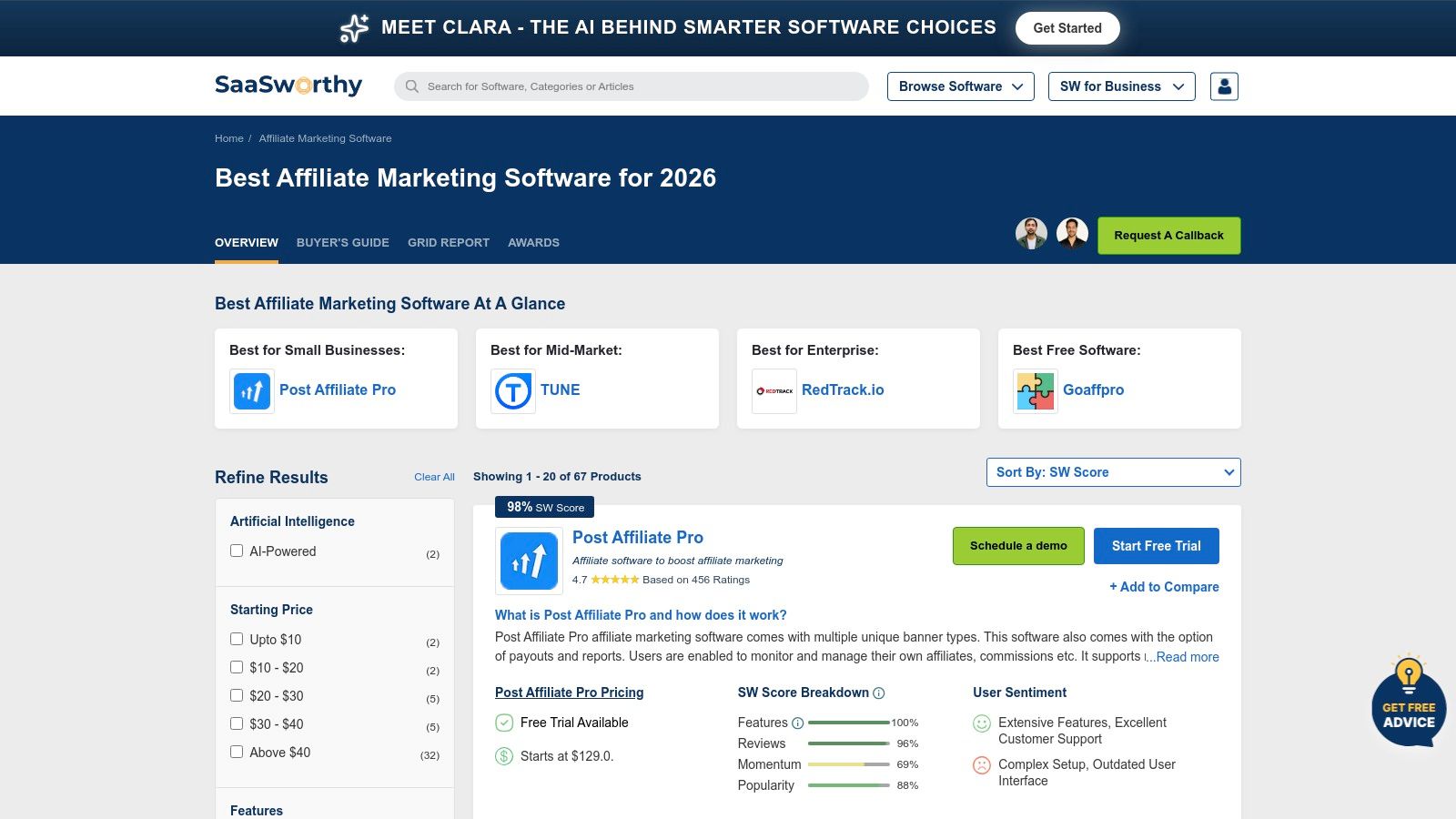Click the info icon beside SW Score Breakdown
The height and width of the screenshot is (819, 1456).
(878, 693)
